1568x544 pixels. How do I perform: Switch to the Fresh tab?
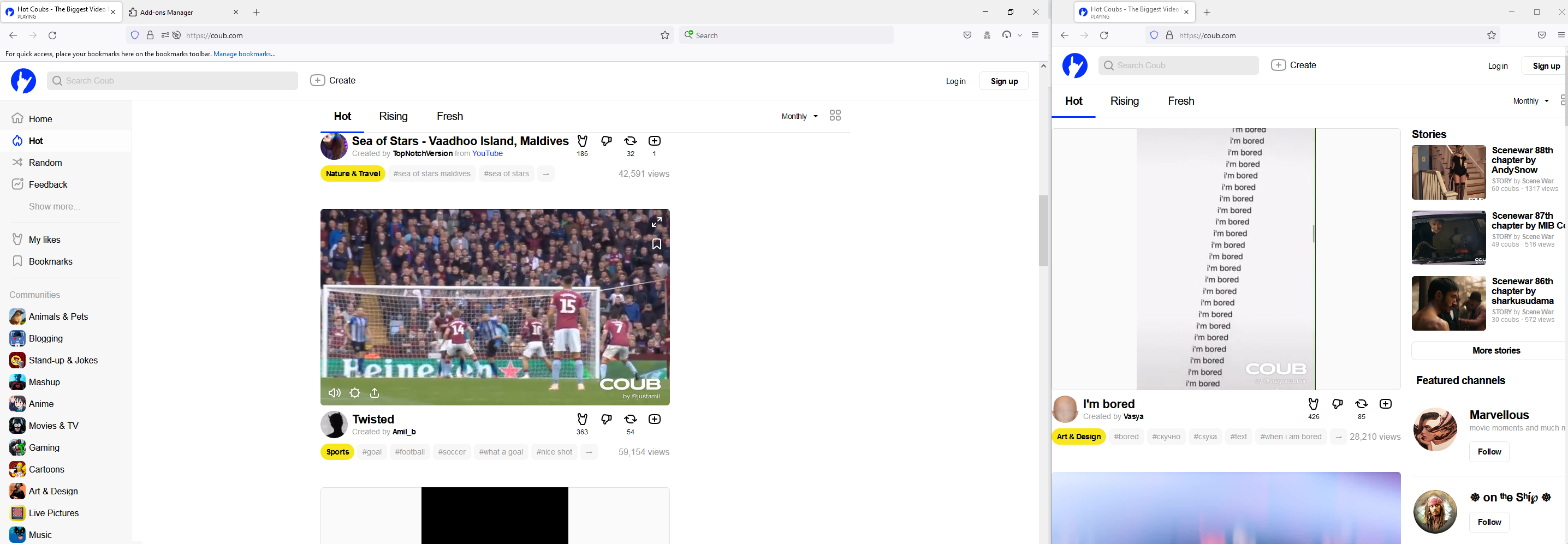pos(449,116)
